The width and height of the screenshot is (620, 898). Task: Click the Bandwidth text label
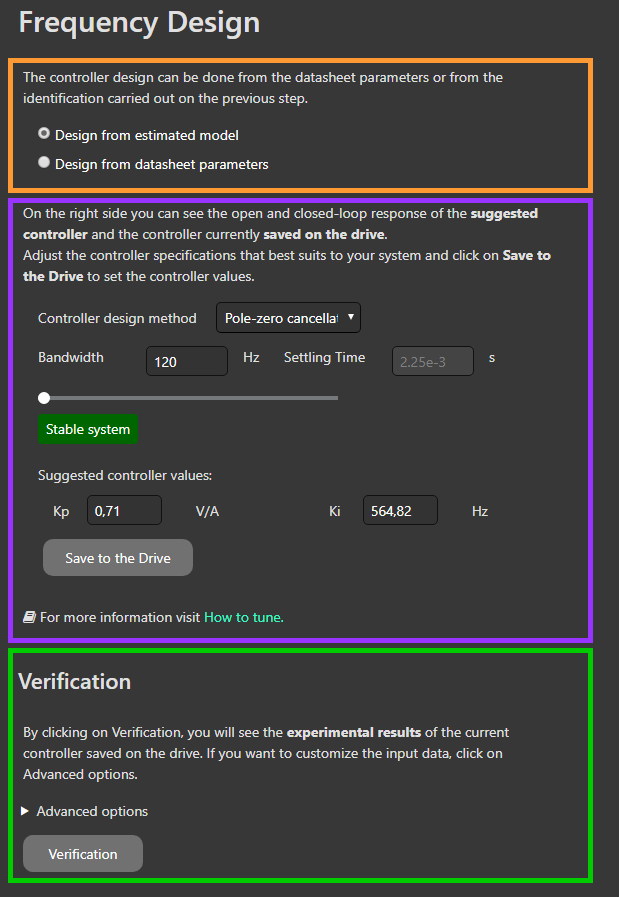71,357
